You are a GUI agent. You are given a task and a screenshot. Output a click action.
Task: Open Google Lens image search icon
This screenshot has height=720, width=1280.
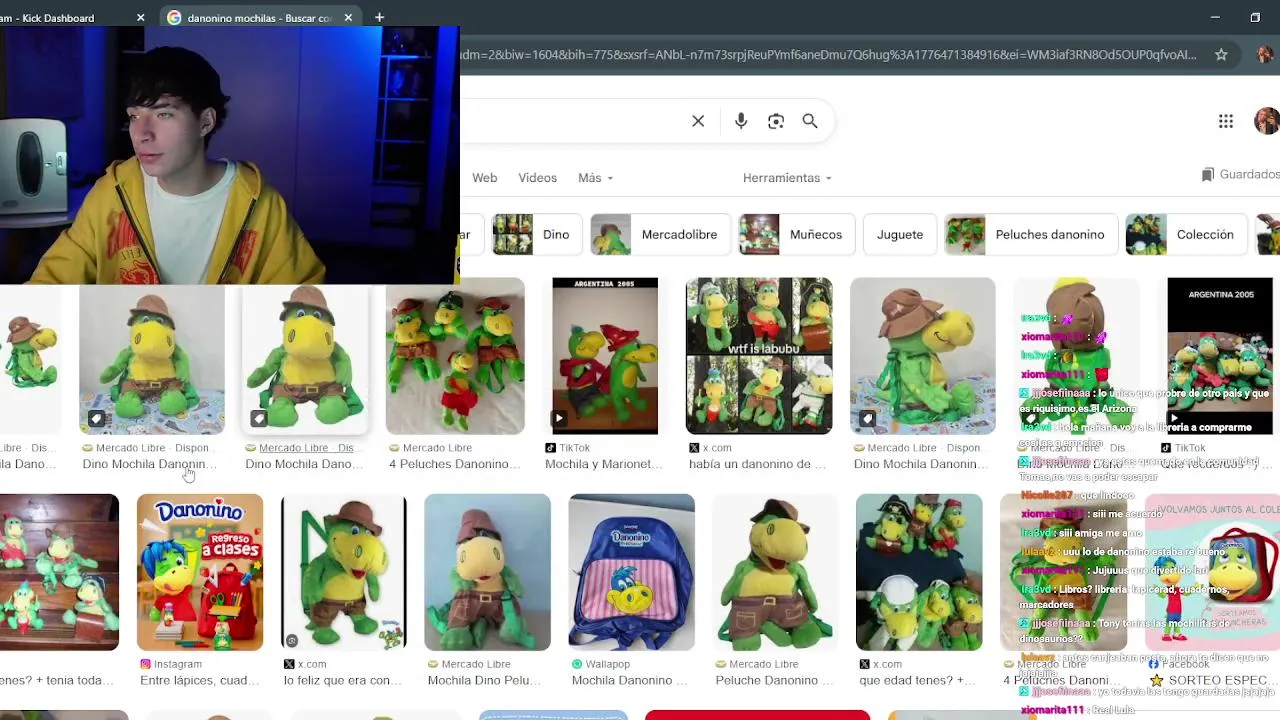pos(776,121)
